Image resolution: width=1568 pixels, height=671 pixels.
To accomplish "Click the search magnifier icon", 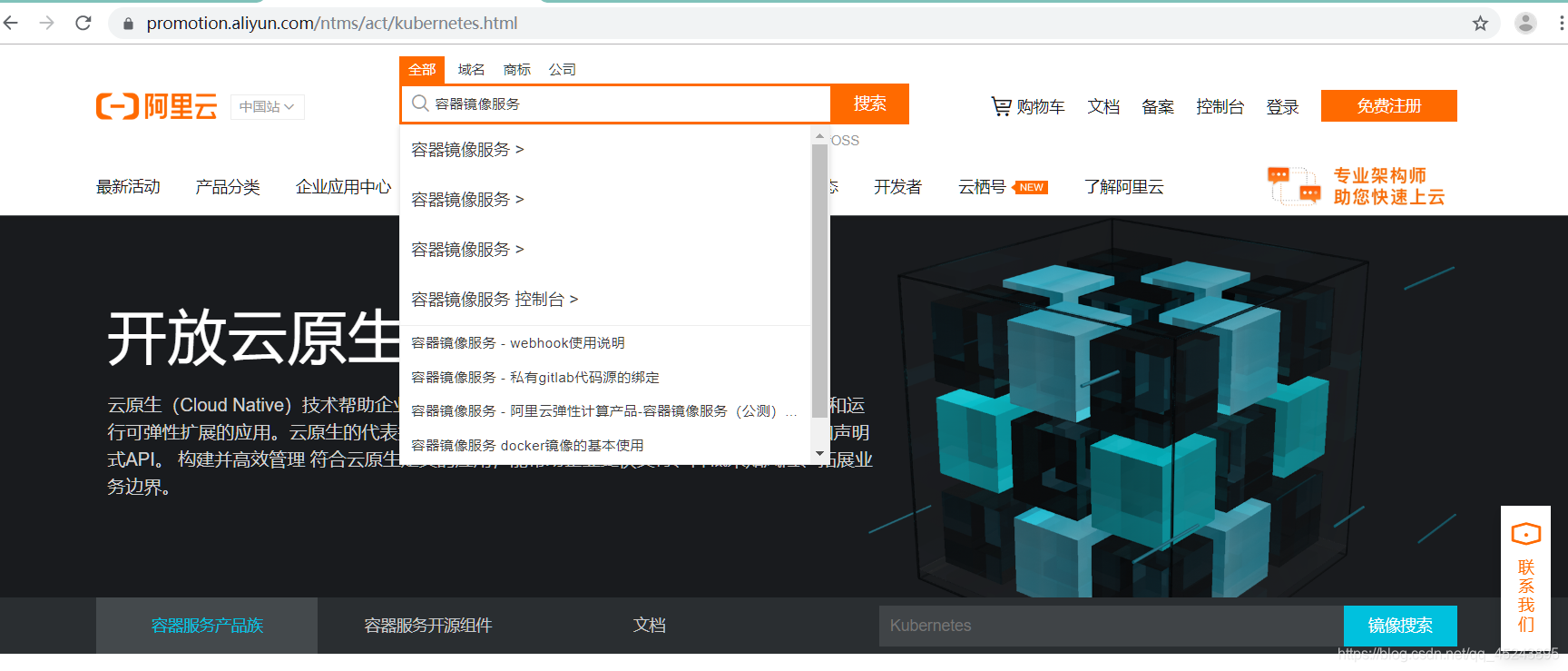I will 420,104.
